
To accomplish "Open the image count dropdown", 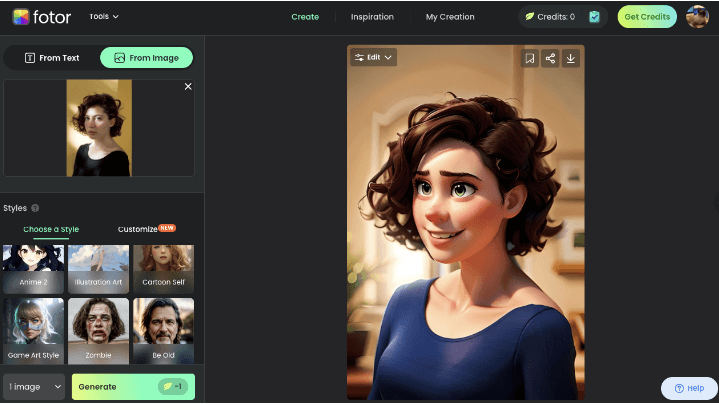I will (x=34, y=387).
